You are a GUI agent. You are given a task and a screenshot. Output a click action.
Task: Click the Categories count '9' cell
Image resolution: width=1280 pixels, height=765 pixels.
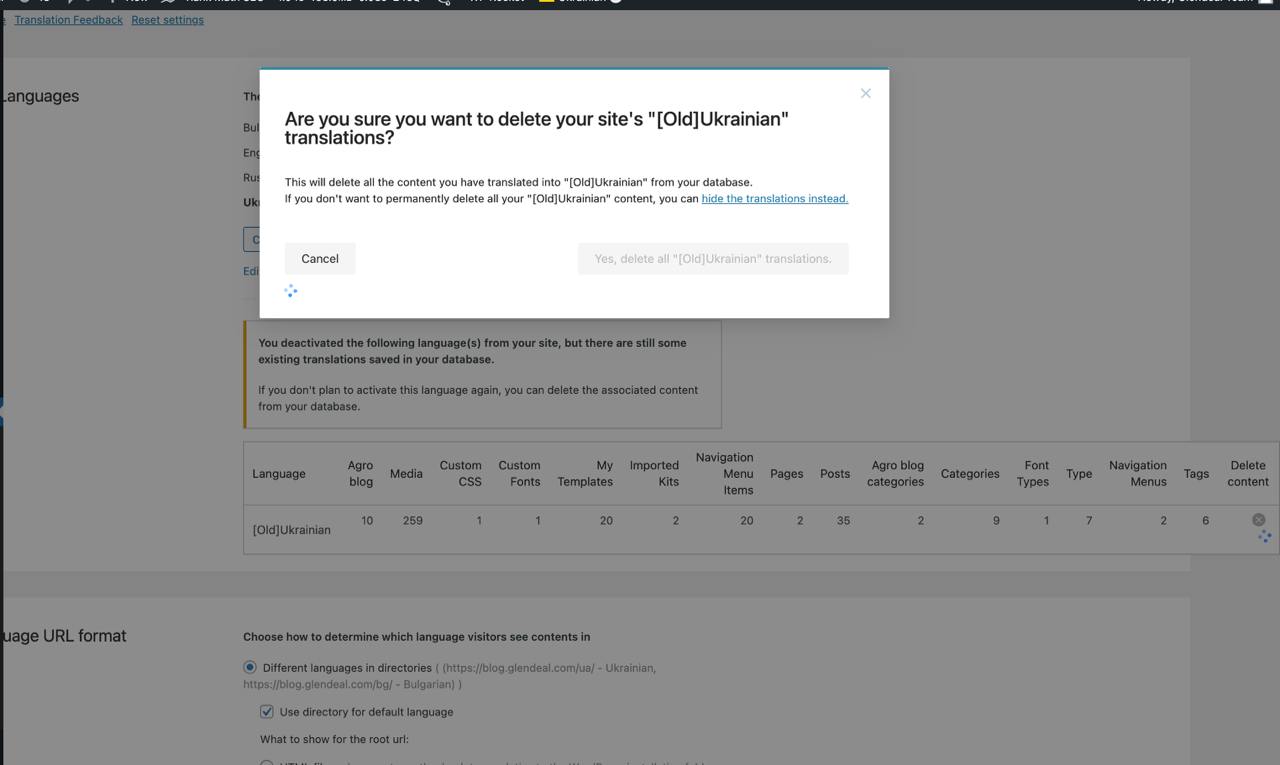click(x=996, y=520)
